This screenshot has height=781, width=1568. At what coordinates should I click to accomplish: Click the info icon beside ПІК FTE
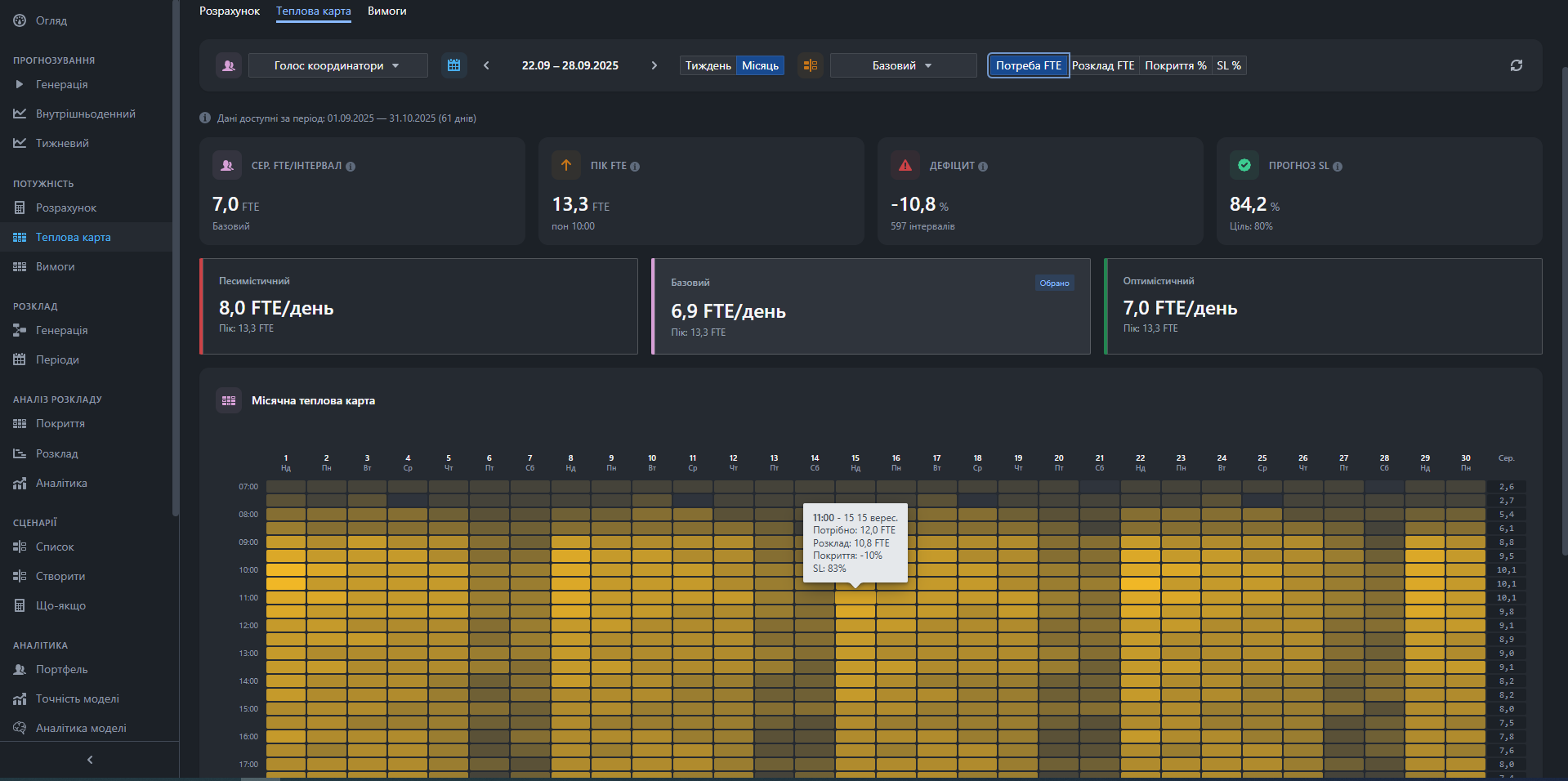point(635,167)
